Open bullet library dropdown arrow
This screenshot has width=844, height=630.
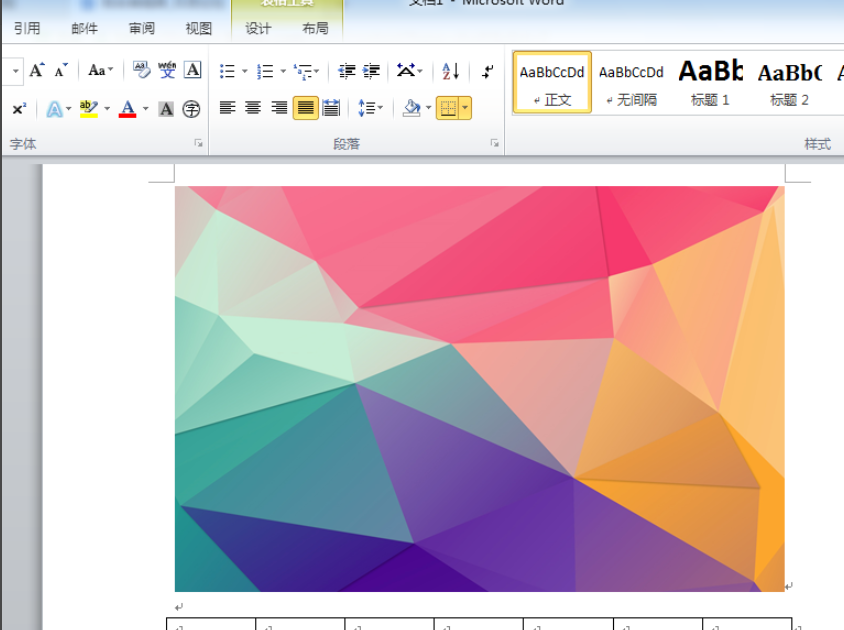(x=244, y=71)
